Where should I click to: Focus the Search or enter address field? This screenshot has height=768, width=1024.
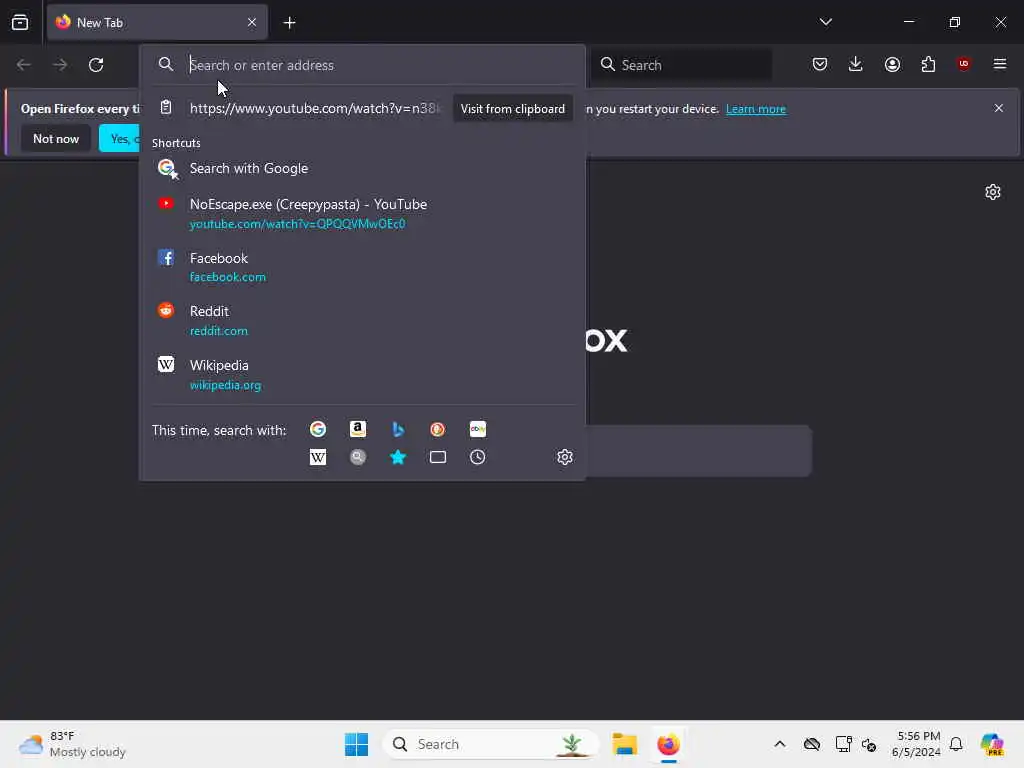[362, 65]
